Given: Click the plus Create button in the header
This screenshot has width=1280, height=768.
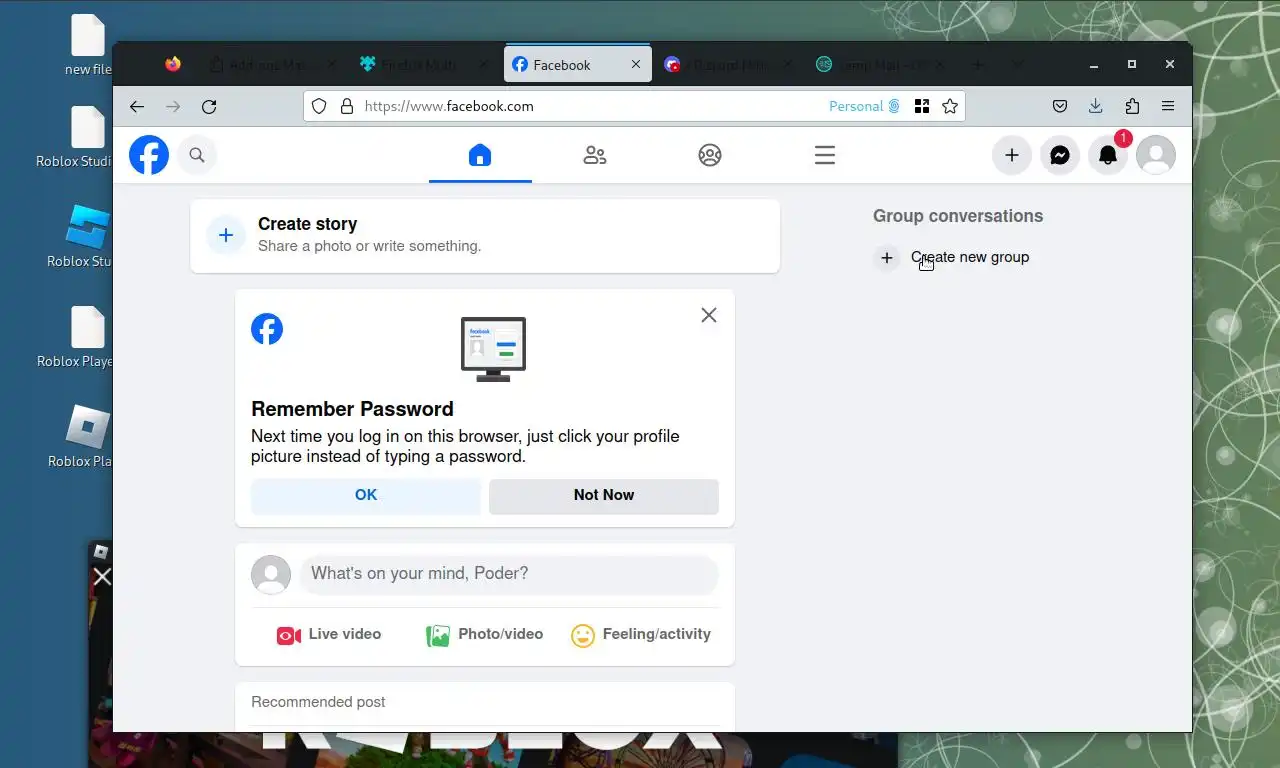Looking at the screenshot, I should 1012,155.
